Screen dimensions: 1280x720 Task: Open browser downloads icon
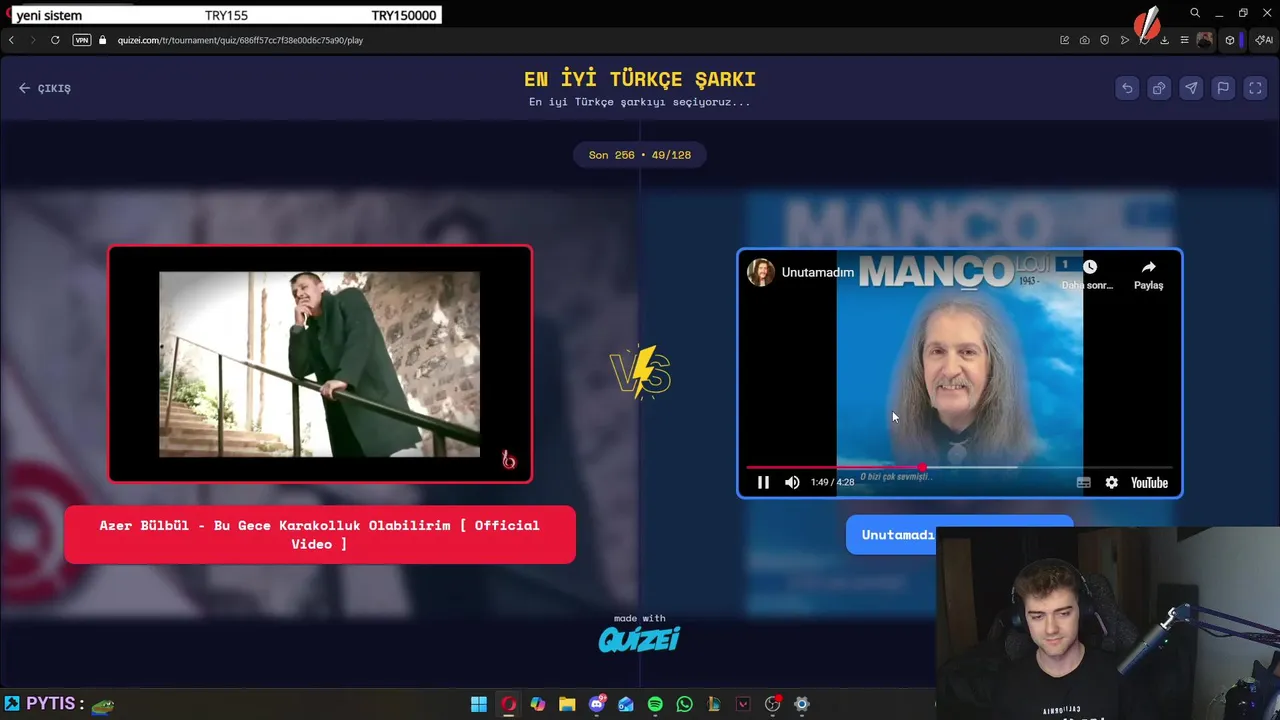point(1164,40)
